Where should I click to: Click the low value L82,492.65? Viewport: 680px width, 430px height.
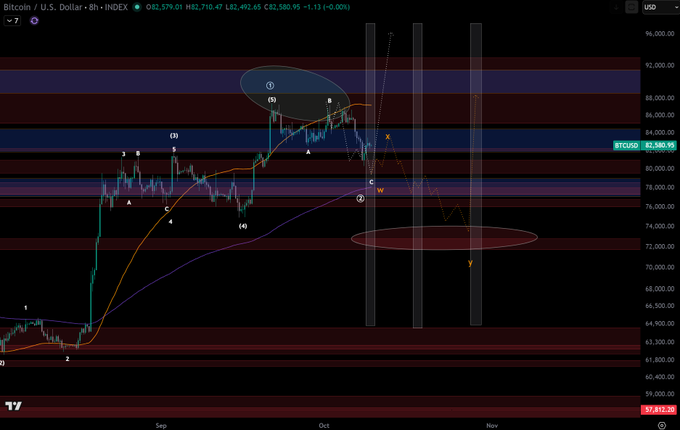pos(243,7)
